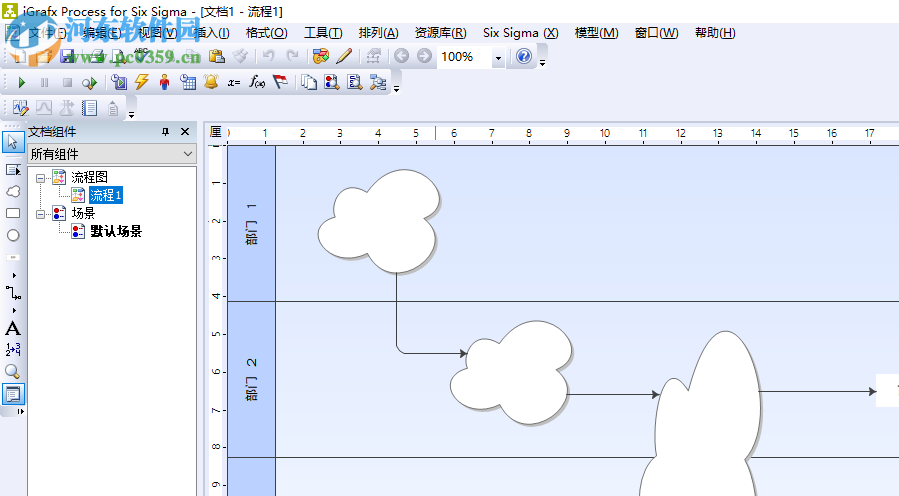The height and width of the screenshot is (496, 899).
Task: Click the red flag icon
Action: [x=280, y=82]
